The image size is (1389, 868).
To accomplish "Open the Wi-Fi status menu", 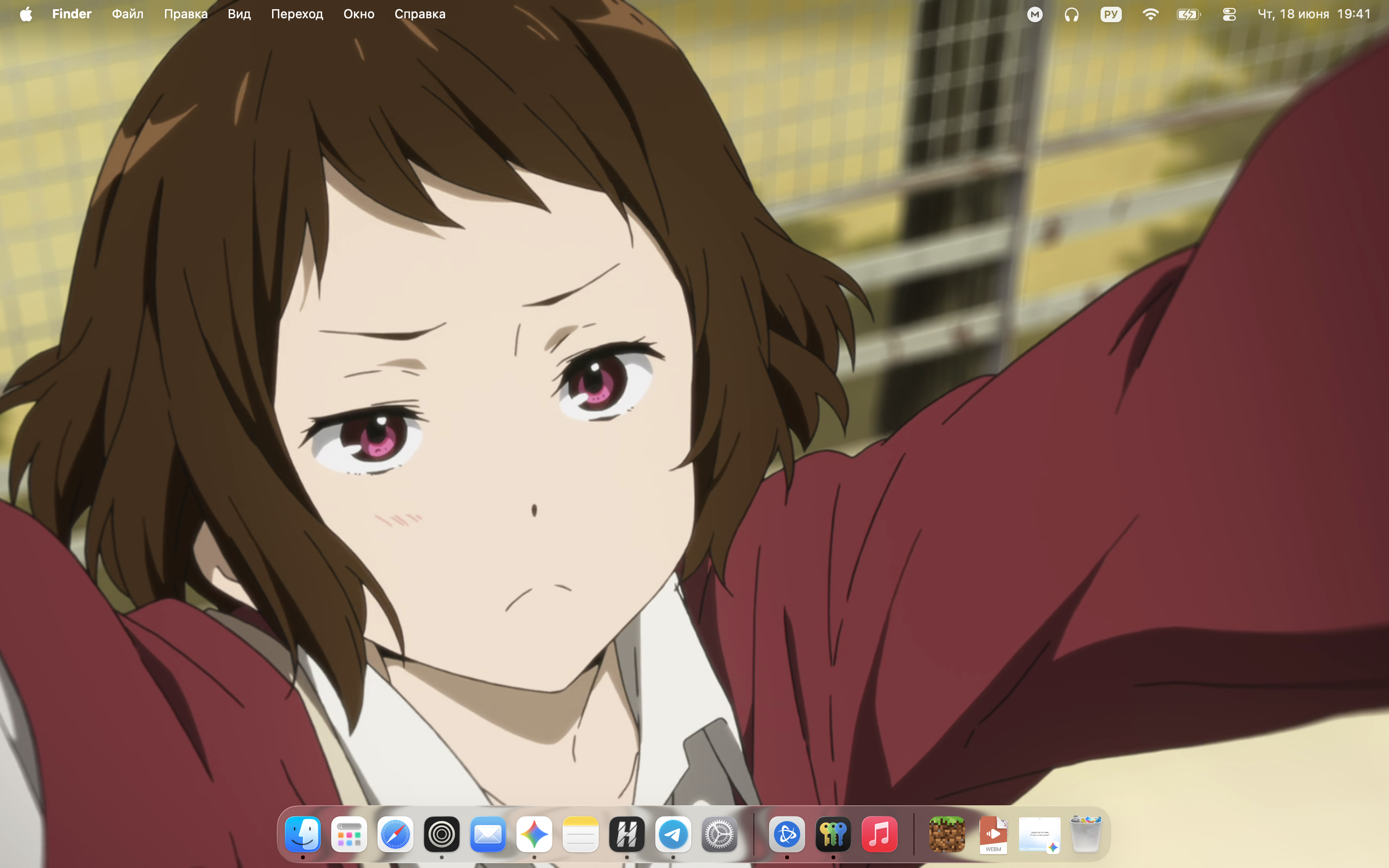I will click(x=1150, y=14).
